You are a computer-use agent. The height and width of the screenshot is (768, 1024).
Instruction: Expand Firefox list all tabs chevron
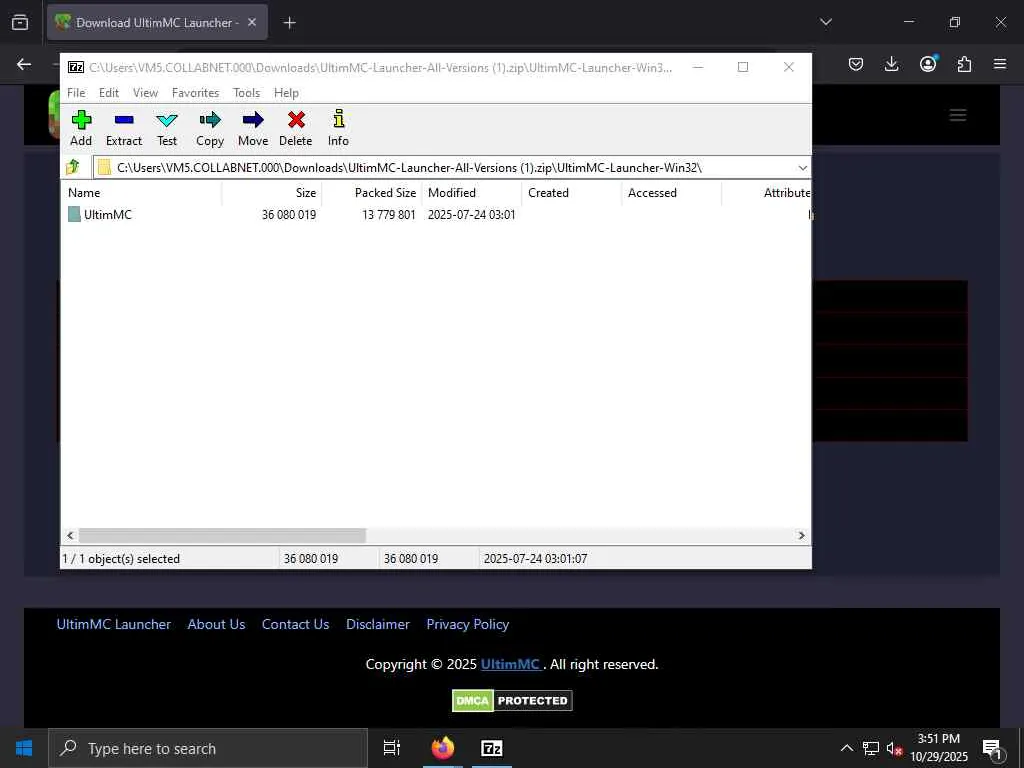(826, 22)
